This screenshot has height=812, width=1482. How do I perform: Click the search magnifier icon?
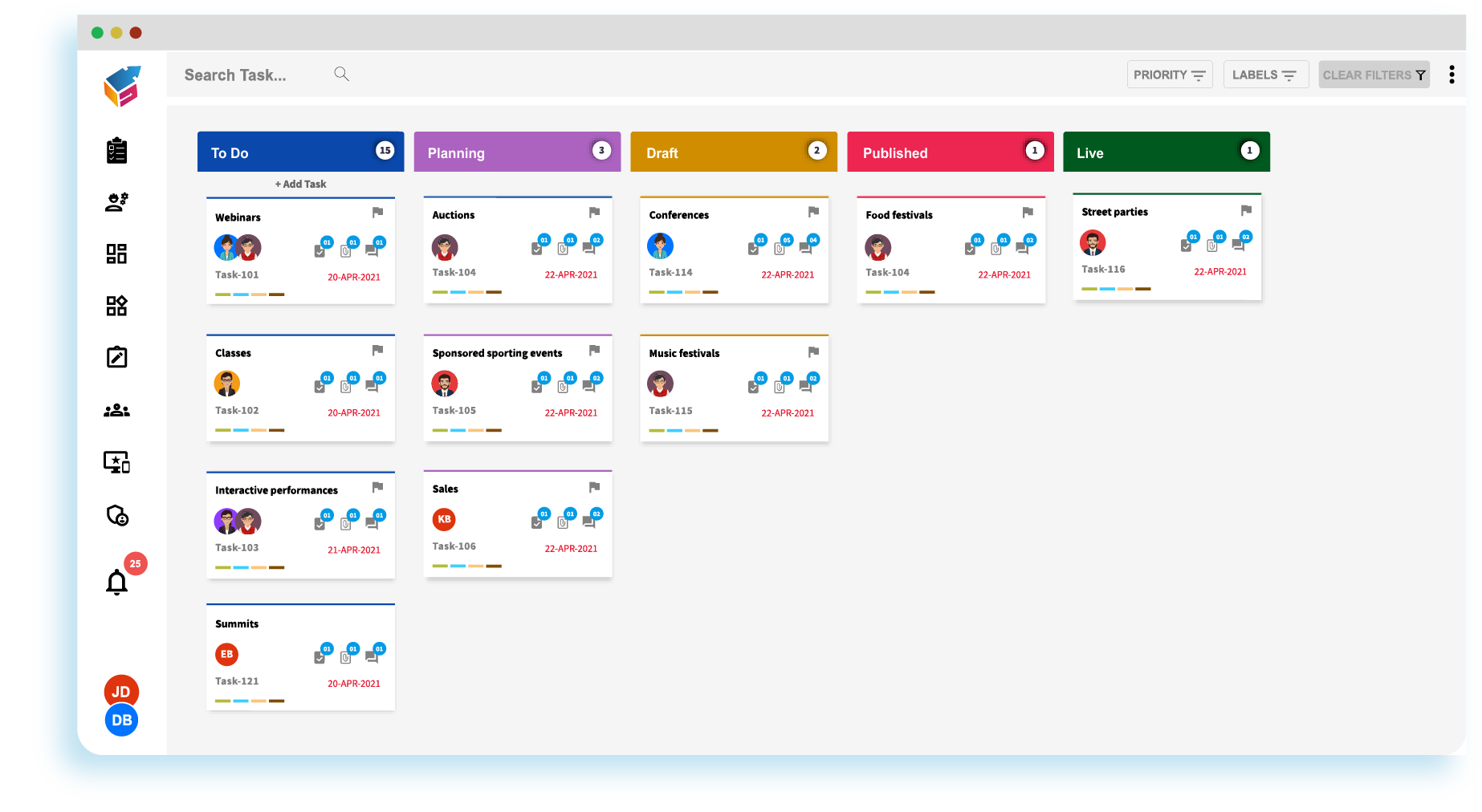coord(341,75)
